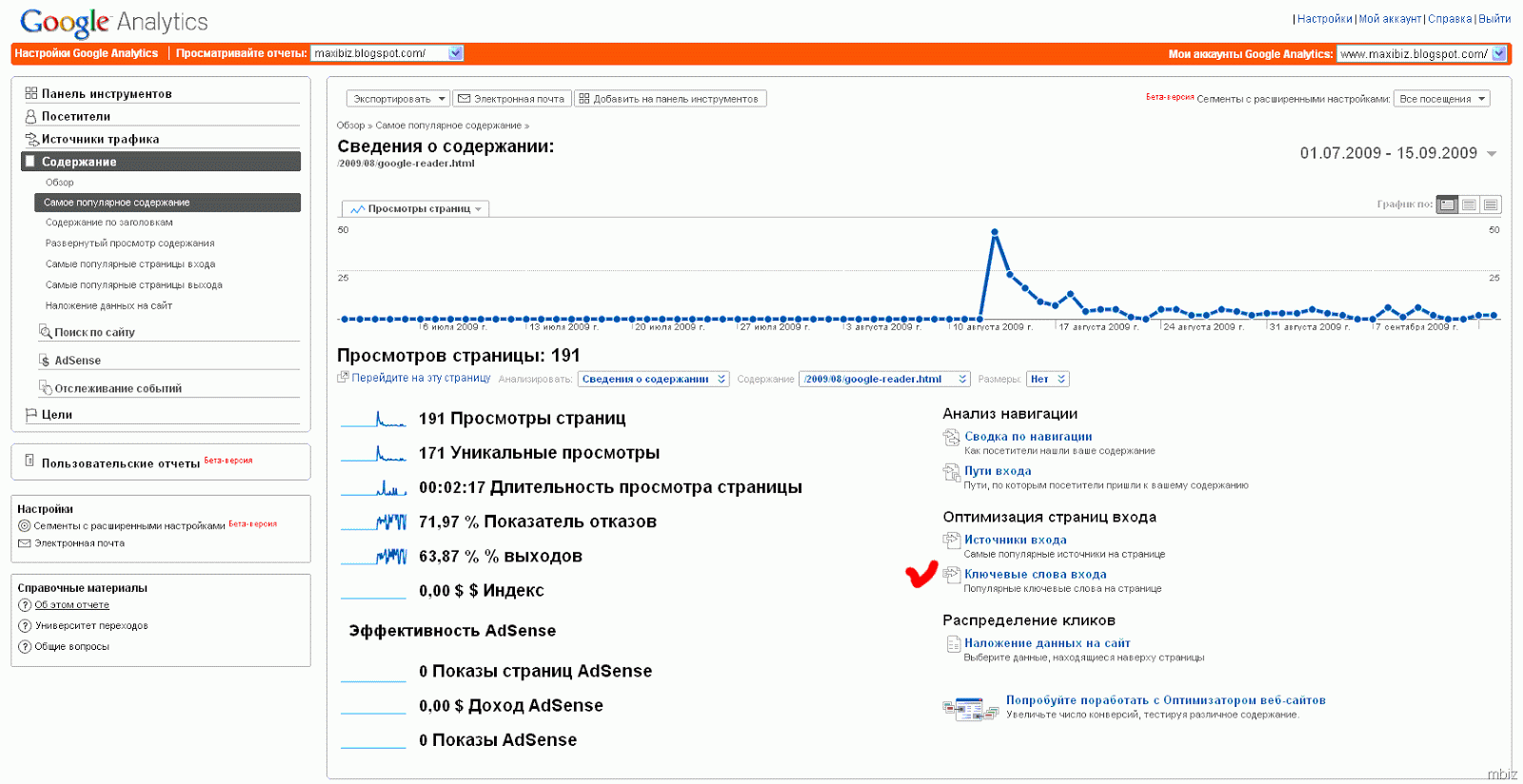Select Самые популярные страницы выхода

pyautogui.click(x=134, y=285)
